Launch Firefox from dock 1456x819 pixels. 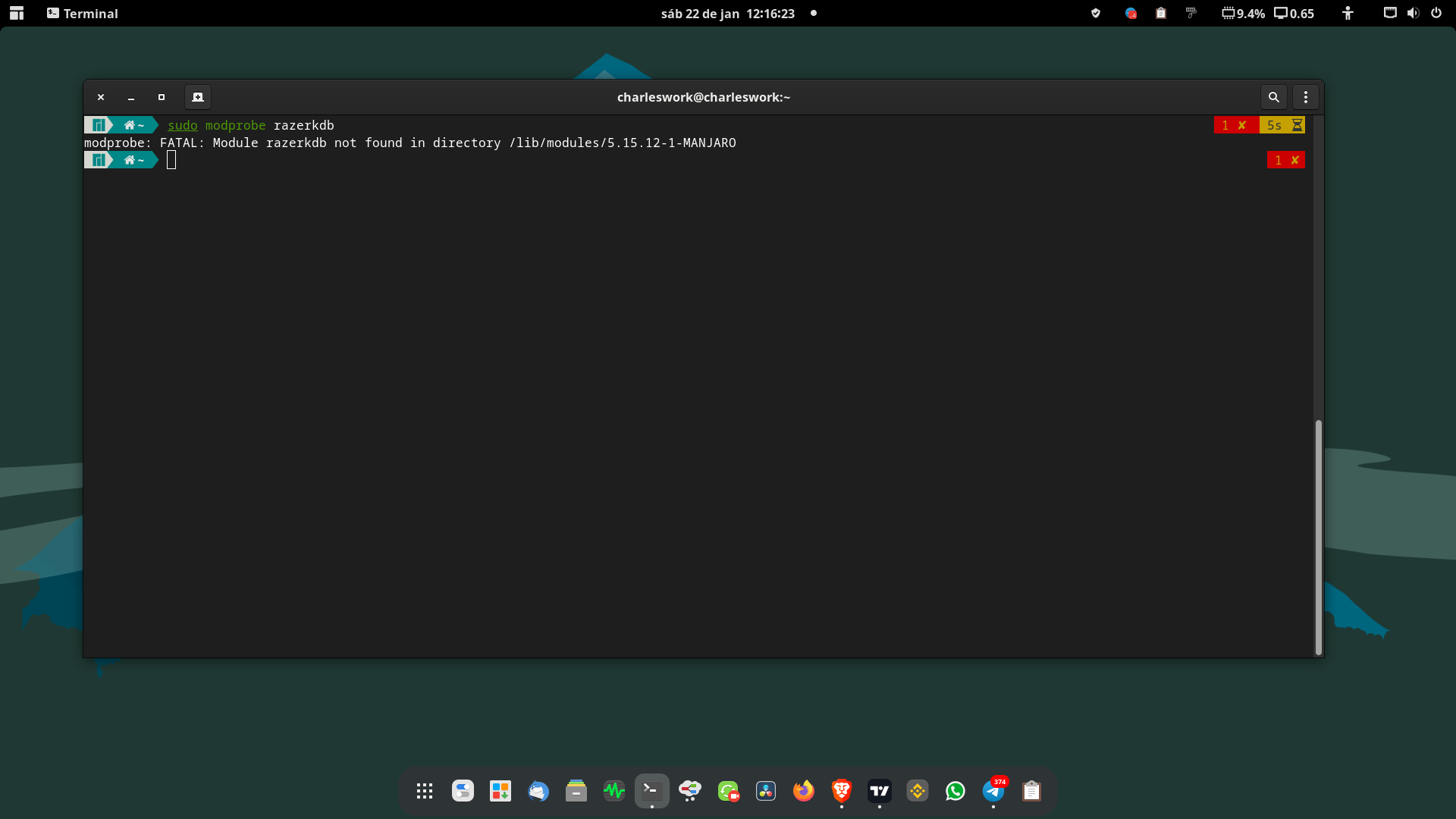[x=804, y=791]
